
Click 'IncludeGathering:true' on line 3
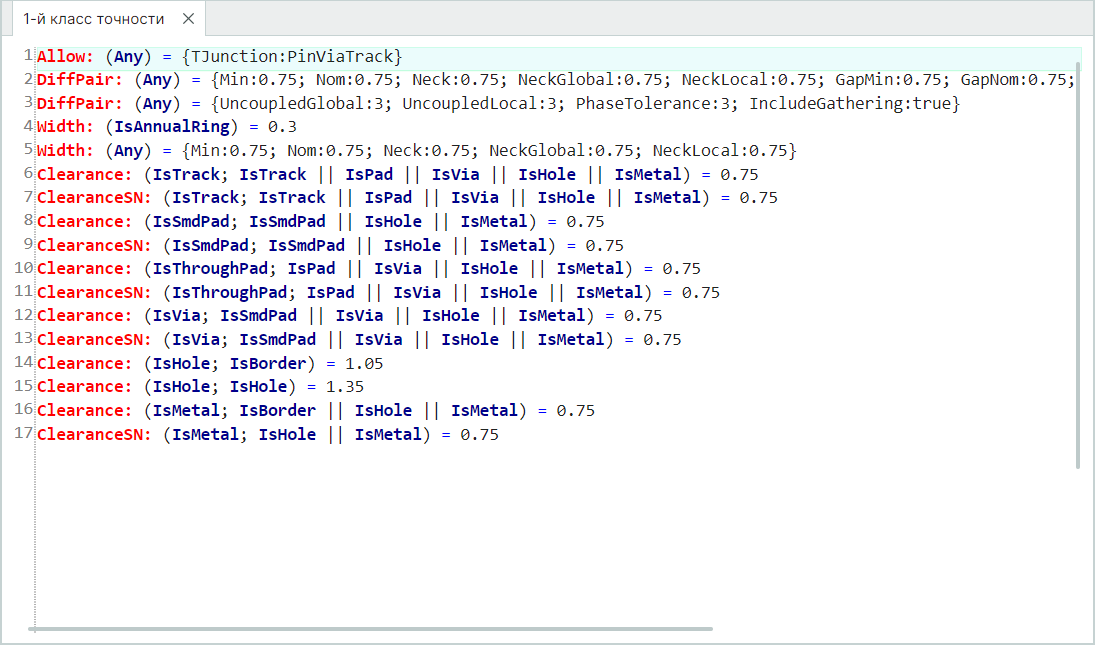850,104
